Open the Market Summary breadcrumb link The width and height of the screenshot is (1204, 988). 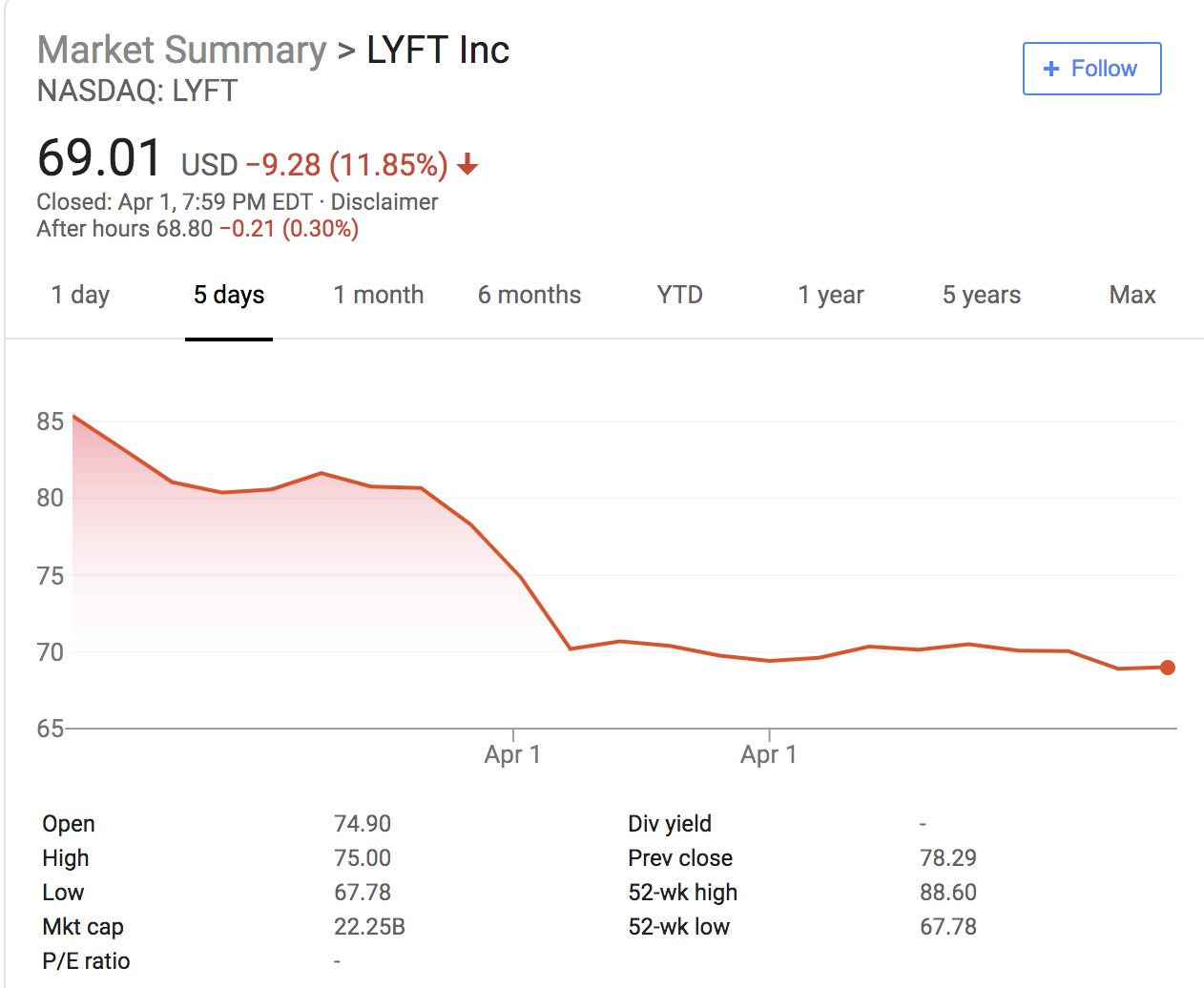pyautogui.click(x=181, y=51)
